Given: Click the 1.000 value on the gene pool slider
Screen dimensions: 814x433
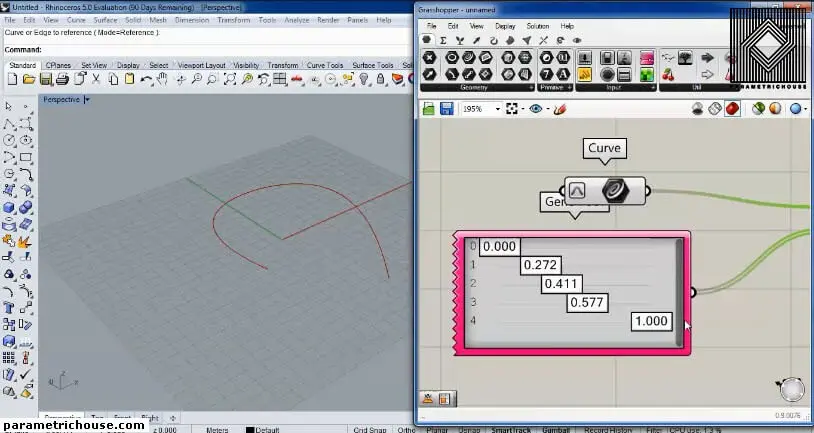Looking at the screenshot, I should coord(652,321).
